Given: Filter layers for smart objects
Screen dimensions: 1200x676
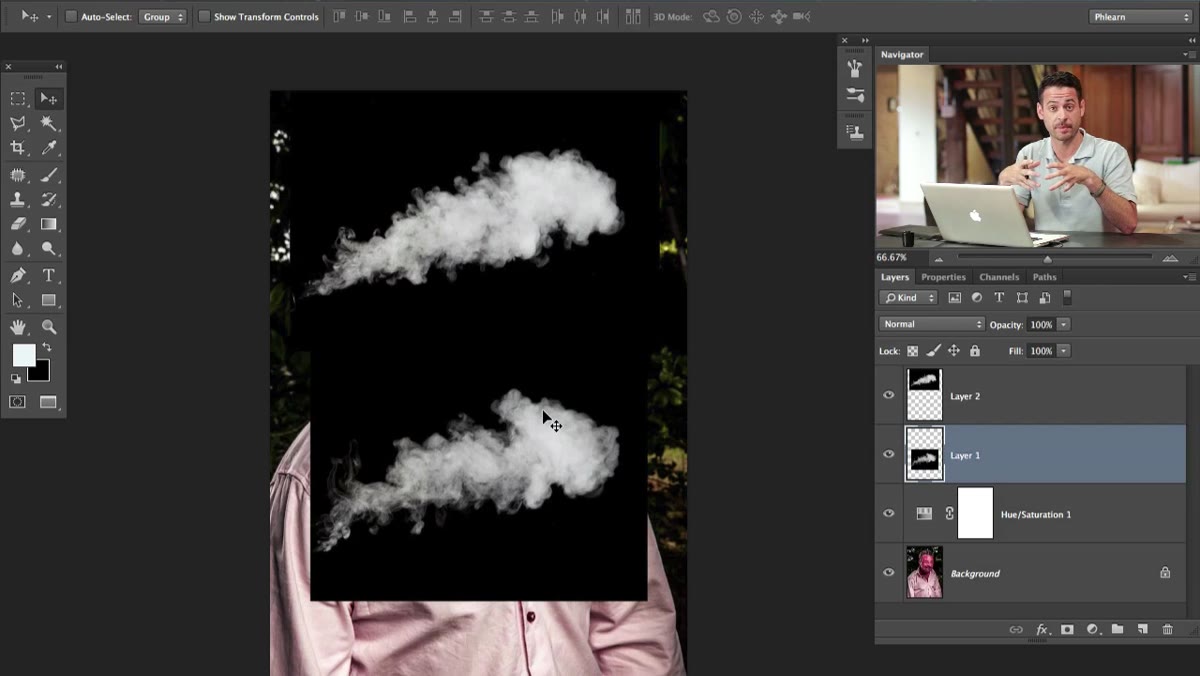Looking at the screenshot, I should coord(1045,297).
